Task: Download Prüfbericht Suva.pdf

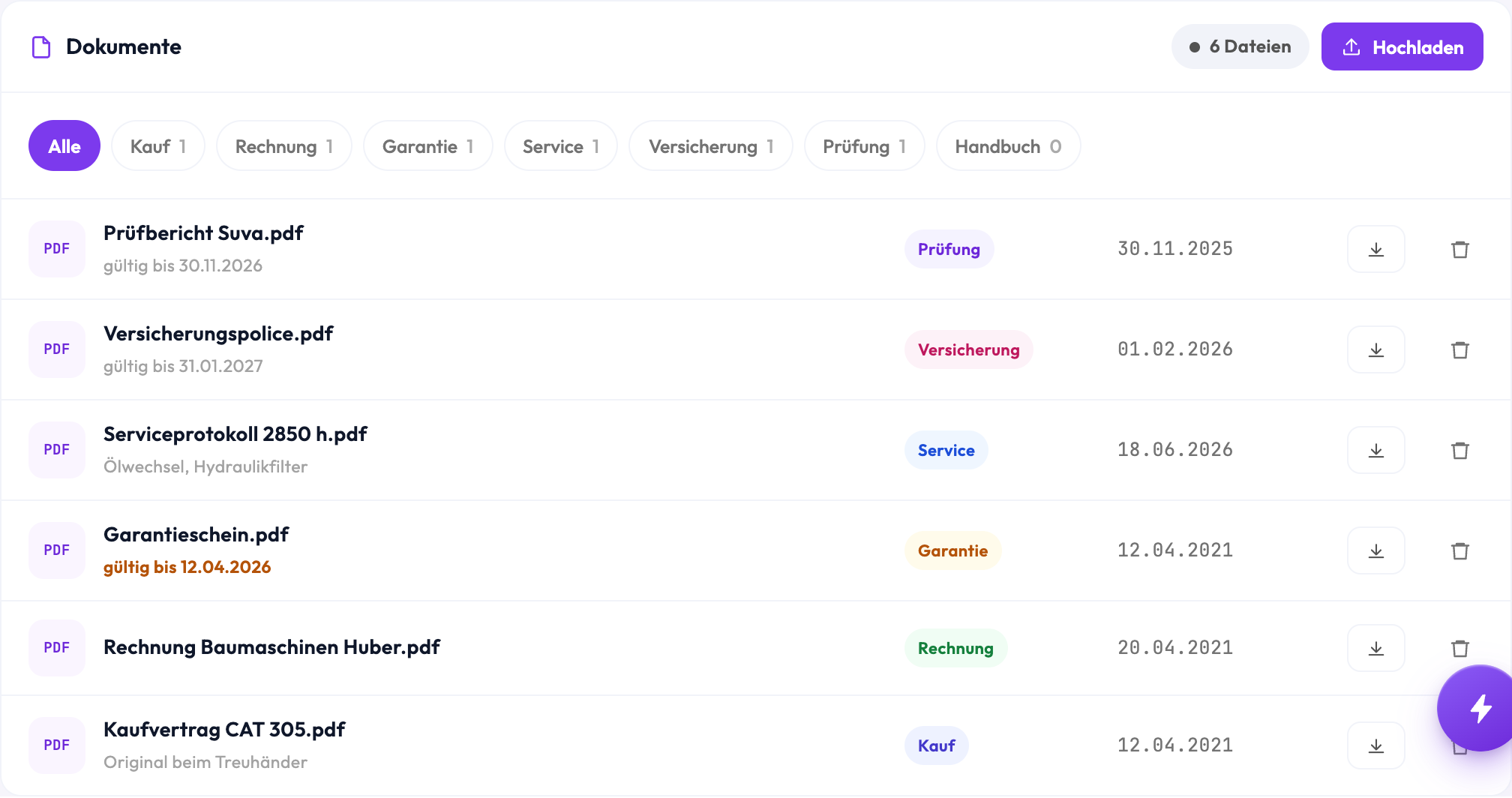Action: tap(1375, 249)
